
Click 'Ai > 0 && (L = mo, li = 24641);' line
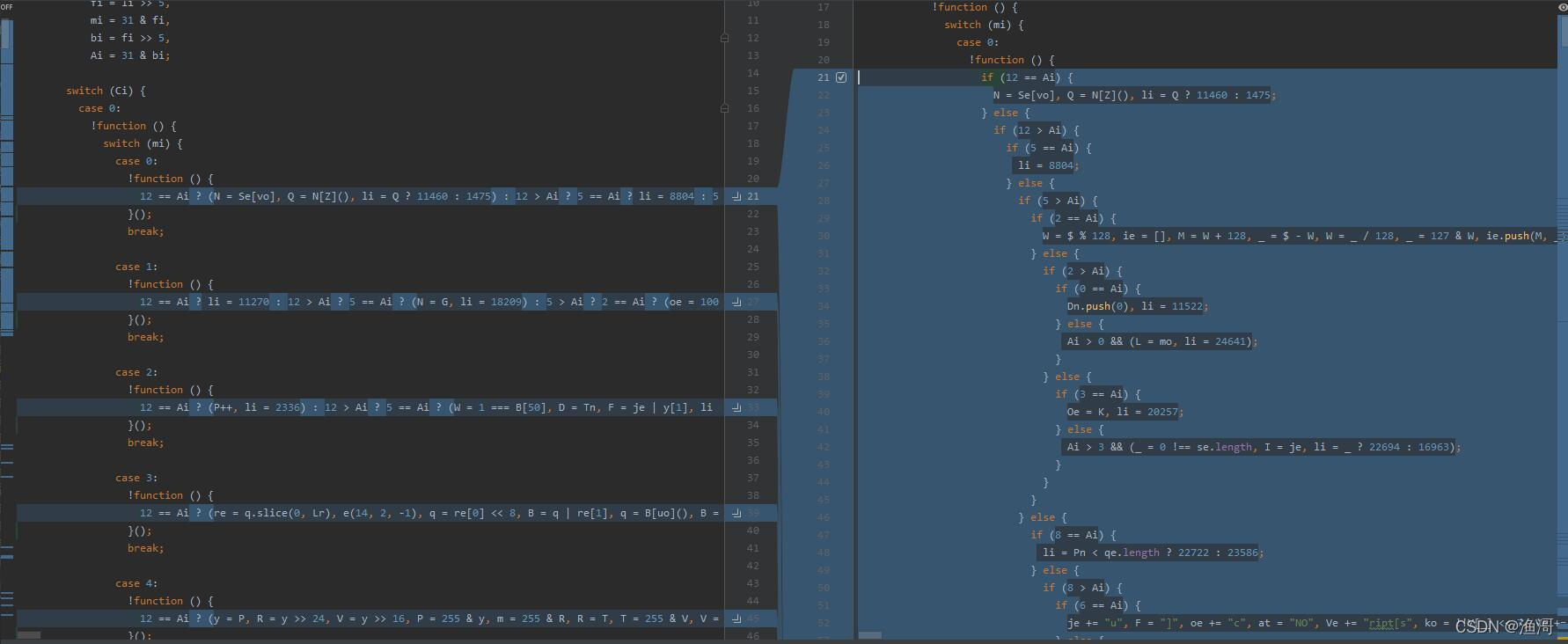click(x=1162, y=341)
